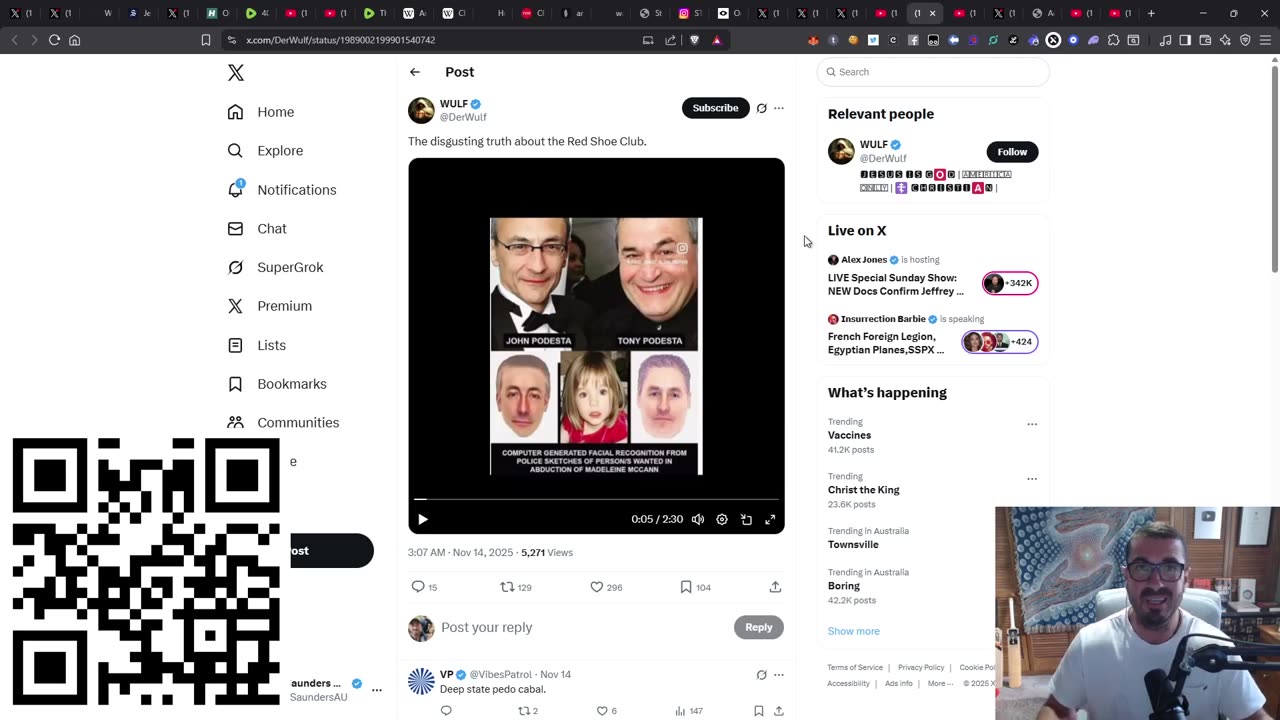The image size is (1280, 720).
Task: Expand the More footer menu
Action: (940, 683)
